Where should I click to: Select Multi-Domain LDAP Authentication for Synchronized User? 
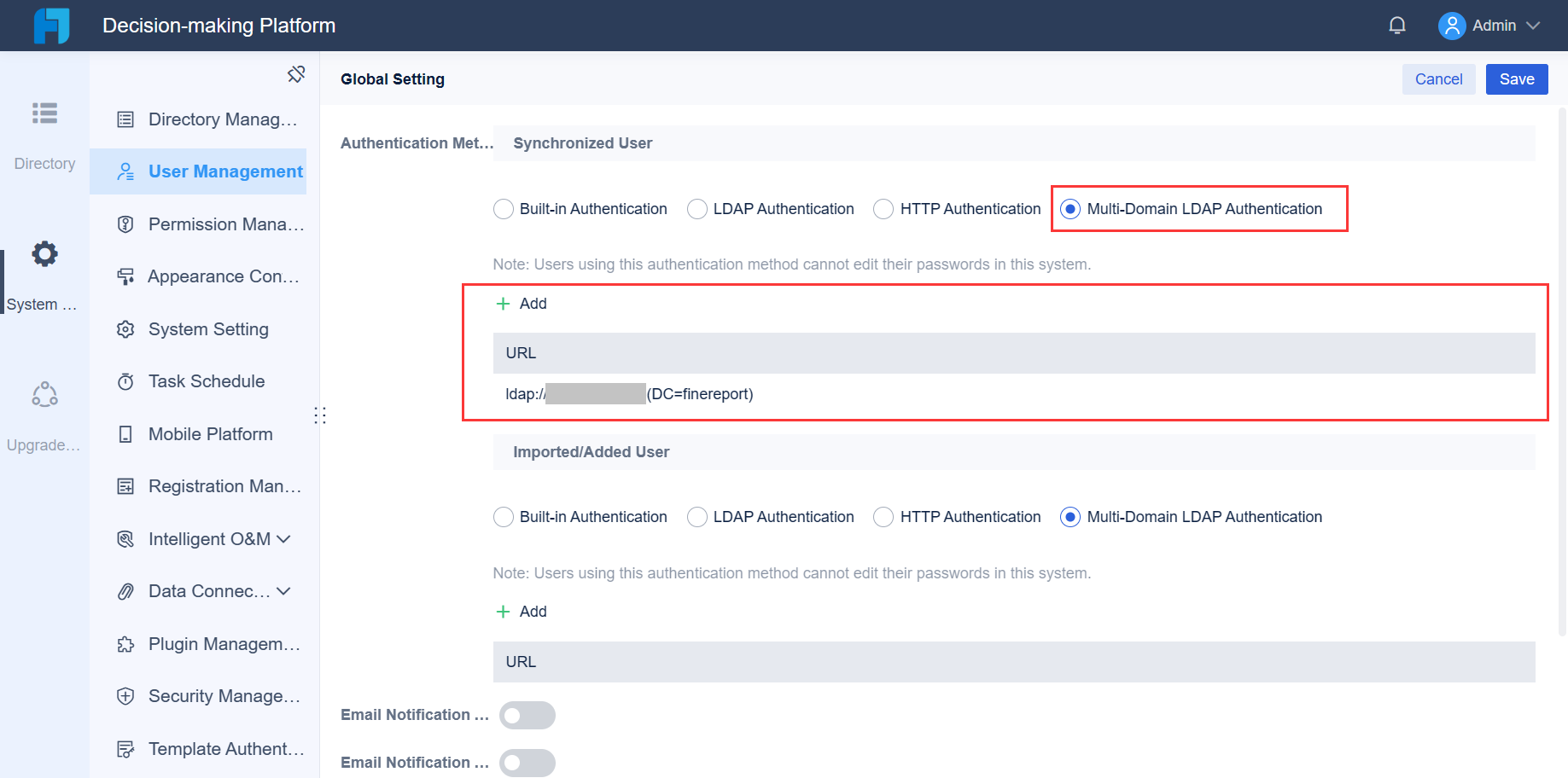pos(1070,208)
